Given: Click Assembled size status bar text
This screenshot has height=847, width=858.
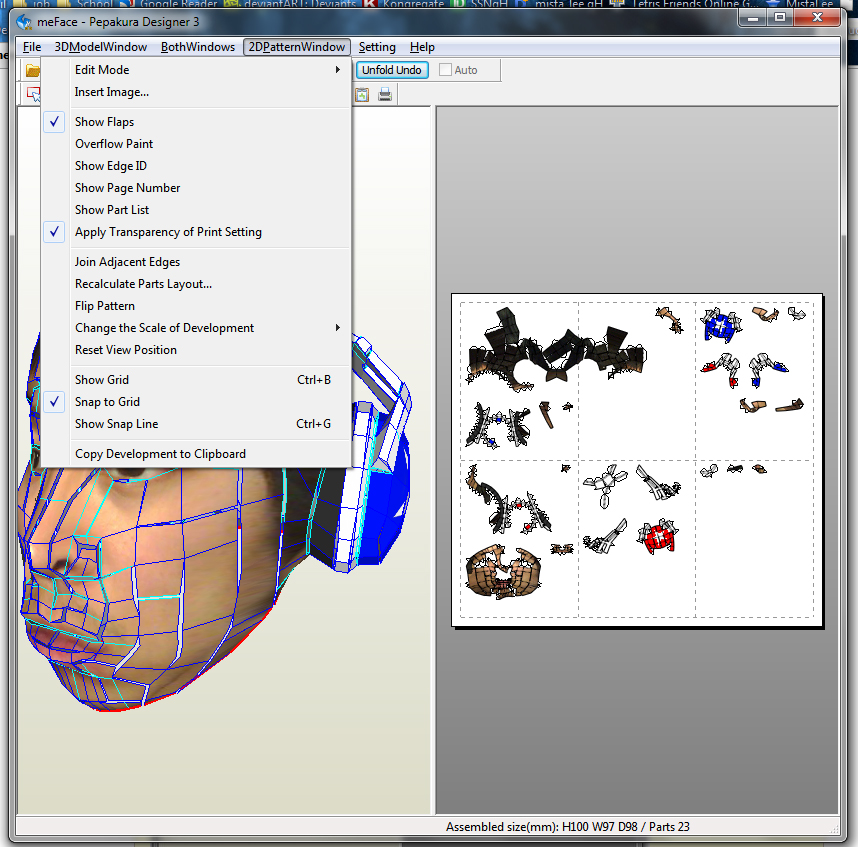Looking at the screenshot, I should point(567,827).
